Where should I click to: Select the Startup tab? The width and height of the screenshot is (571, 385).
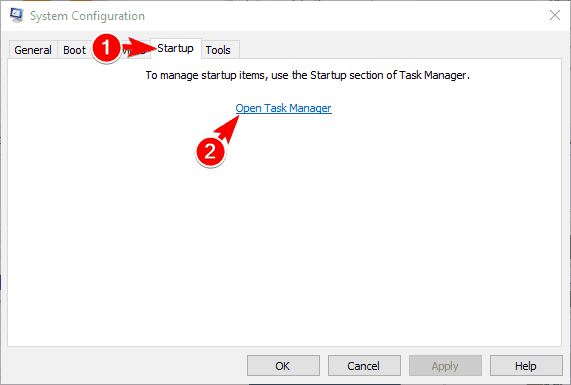(176, 48)
